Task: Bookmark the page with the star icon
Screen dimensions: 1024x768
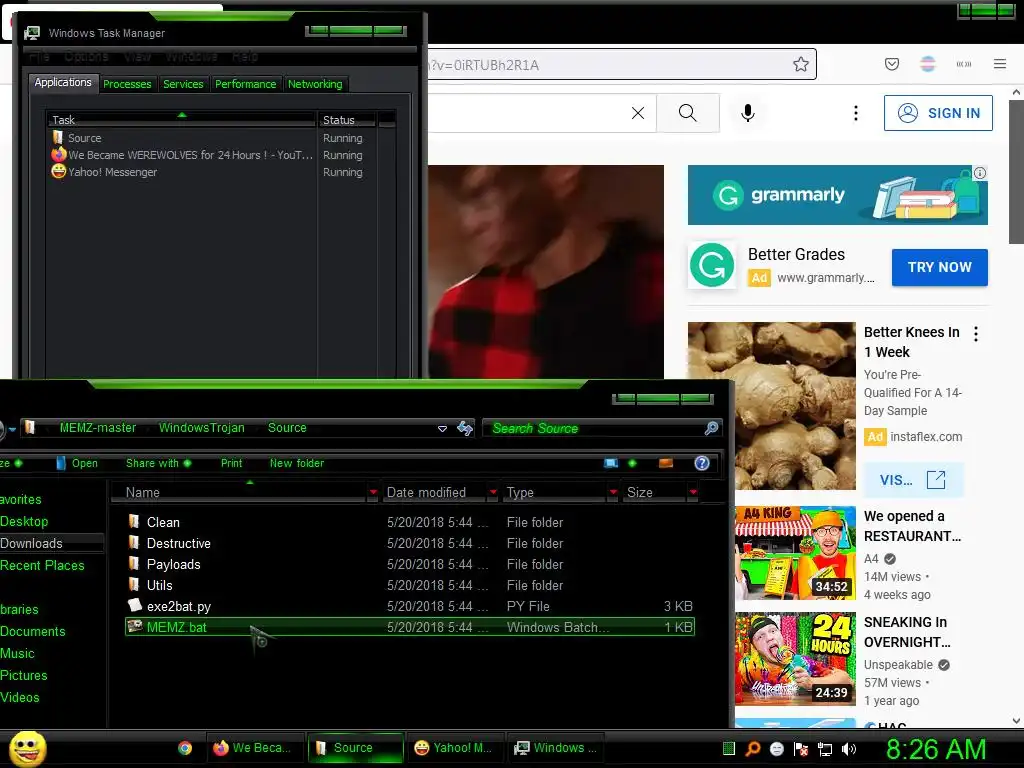Action: click(801, 64)
